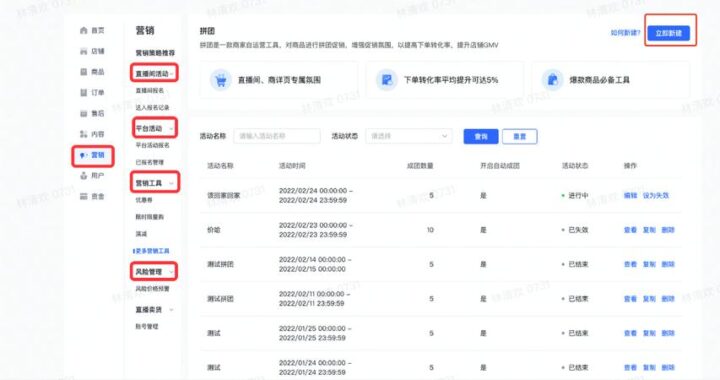The width and height of the screenshot is (720, 380).
Task: Open 满减 submenu item
Action: [x=141, y=234]
